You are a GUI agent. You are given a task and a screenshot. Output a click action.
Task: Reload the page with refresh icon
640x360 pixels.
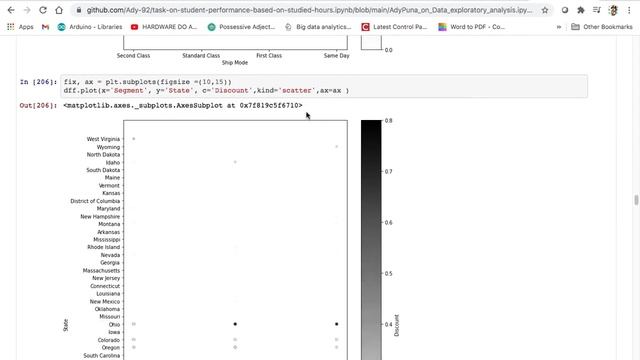coord(43,10)
